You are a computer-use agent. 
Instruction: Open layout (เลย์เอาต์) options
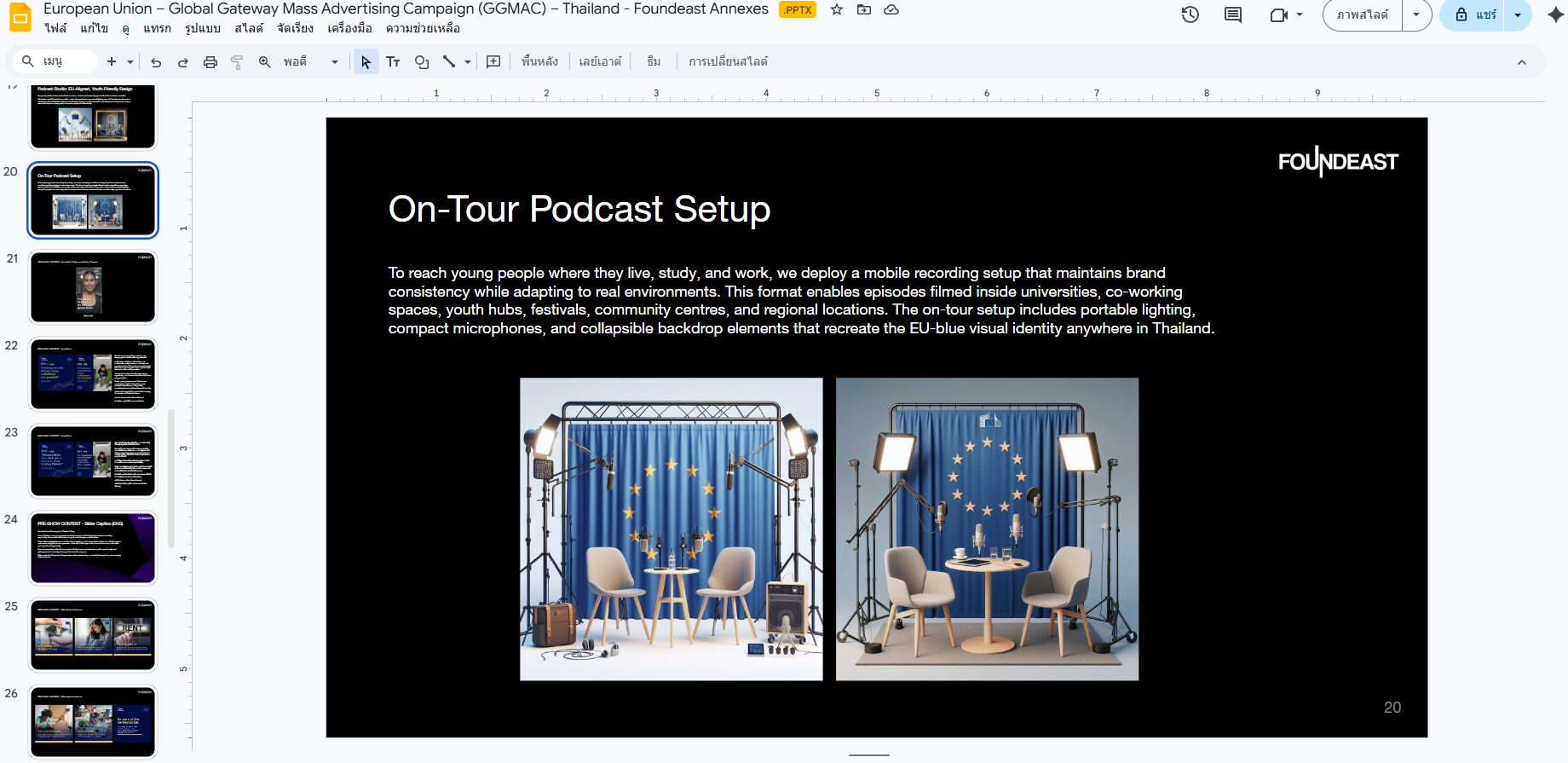600,61
